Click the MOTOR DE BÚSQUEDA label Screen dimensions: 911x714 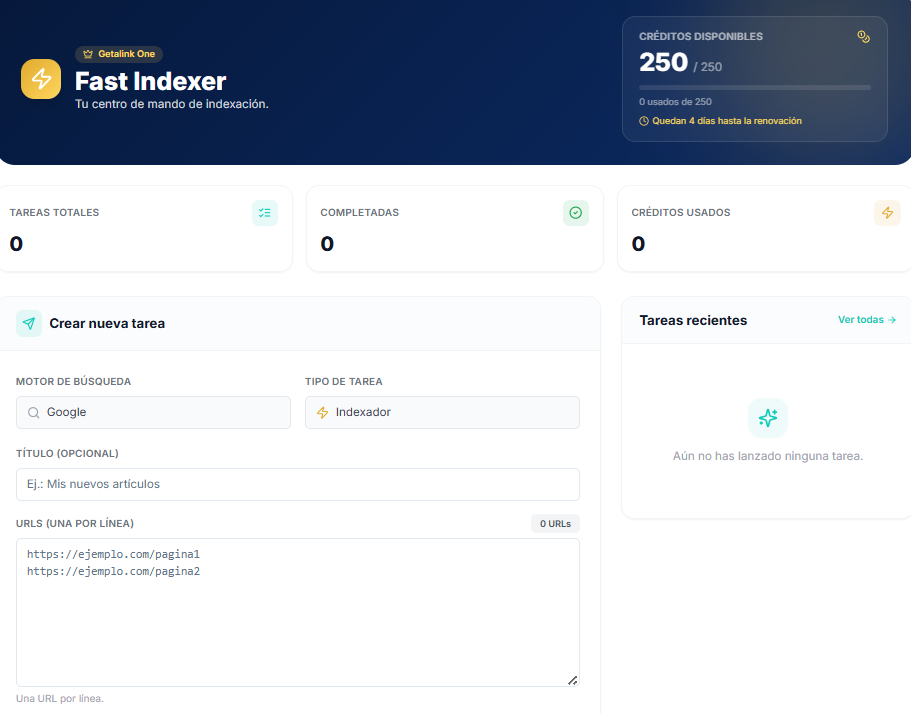[73, 382]
